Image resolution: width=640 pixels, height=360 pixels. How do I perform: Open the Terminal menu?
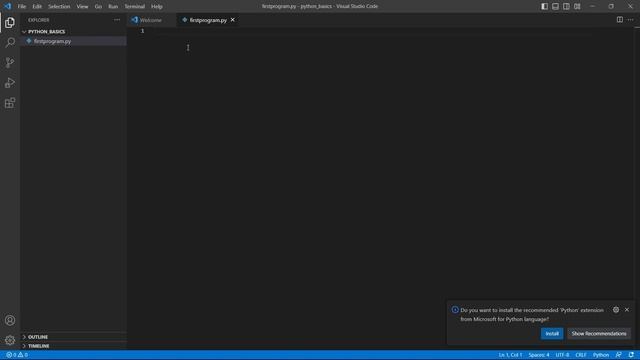tap(135, 6)
